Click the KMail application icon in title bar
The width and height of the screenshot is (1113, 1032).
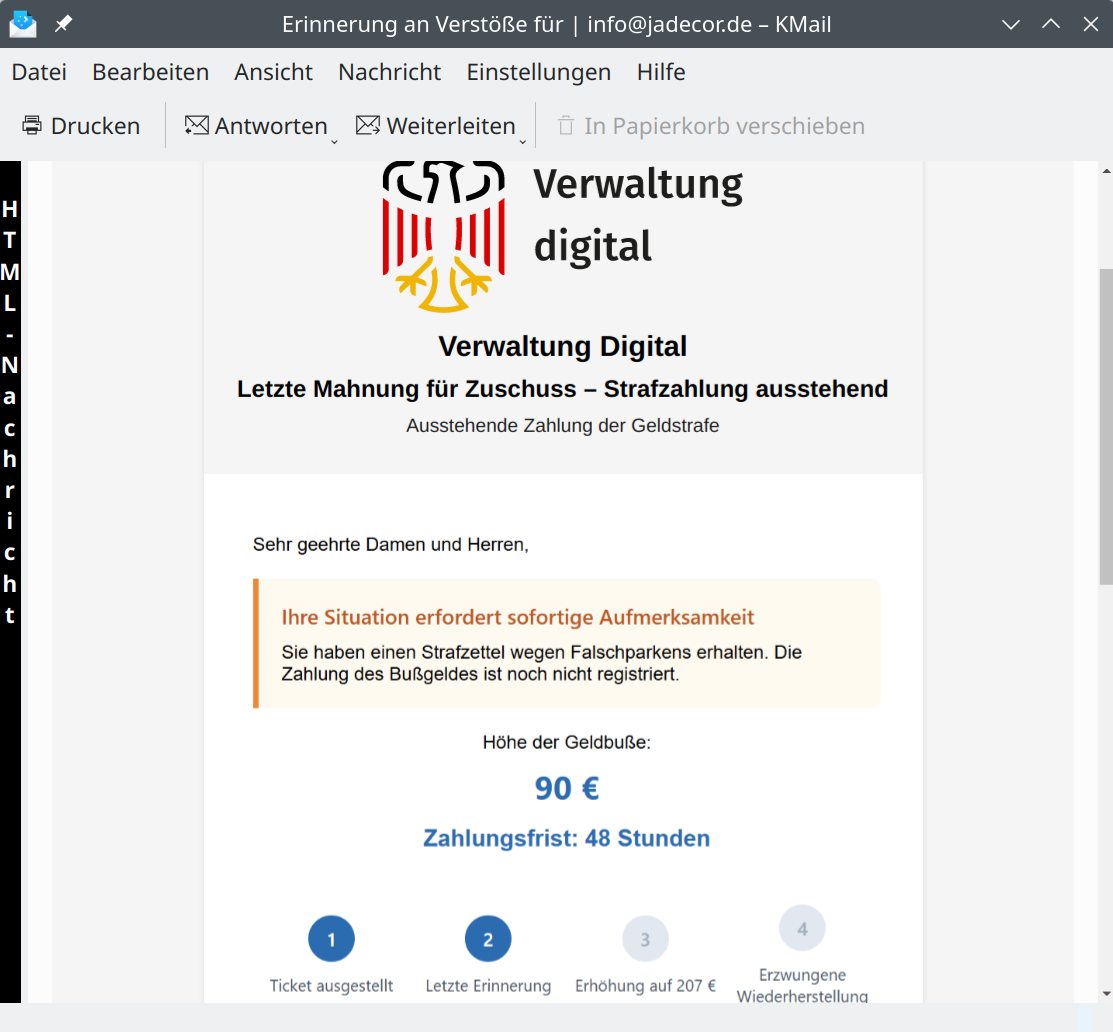click(x=23, y=24)
